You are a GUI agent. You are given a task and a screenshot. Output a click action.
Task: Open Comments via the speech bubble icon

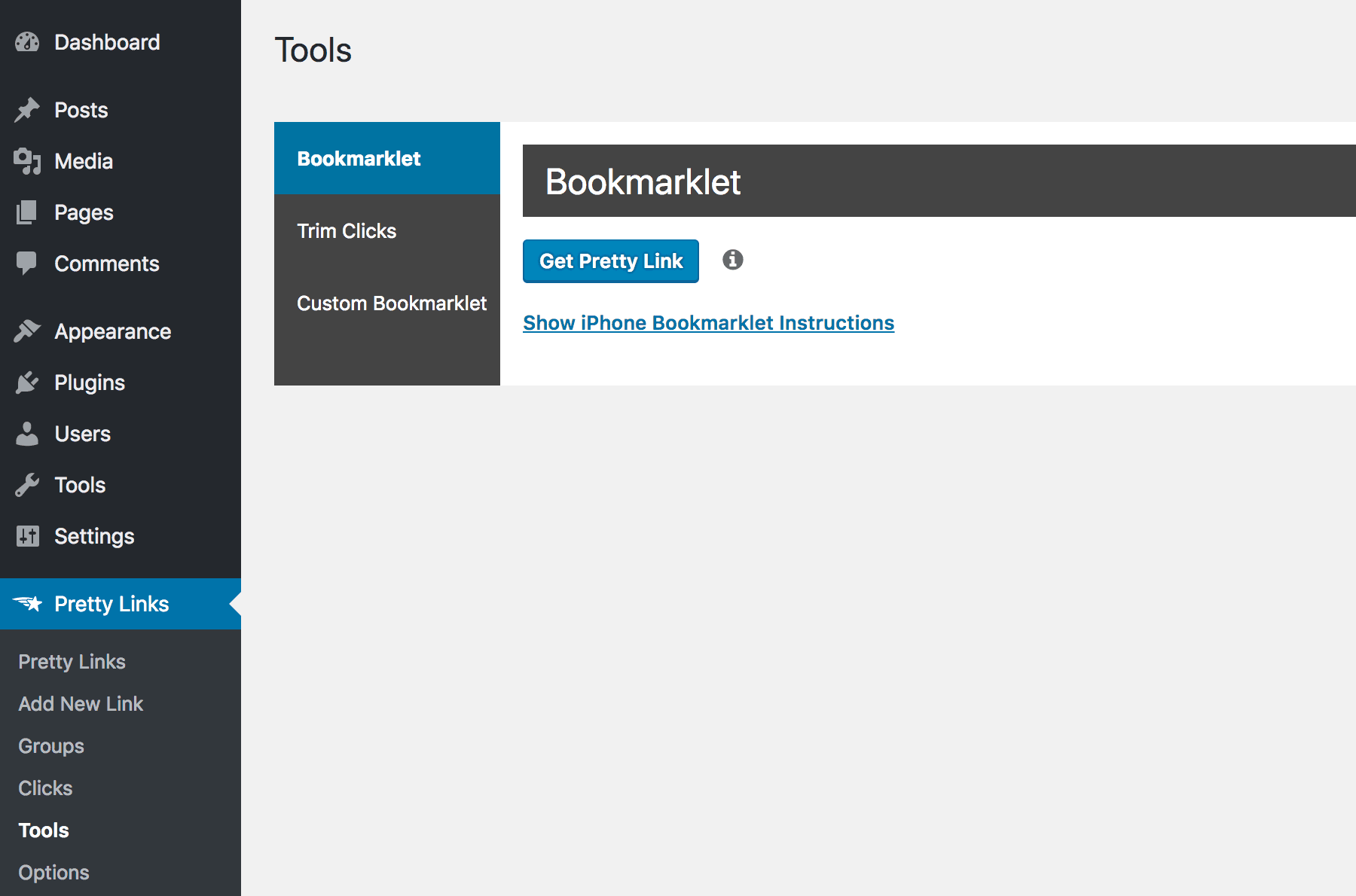[27, 263]
